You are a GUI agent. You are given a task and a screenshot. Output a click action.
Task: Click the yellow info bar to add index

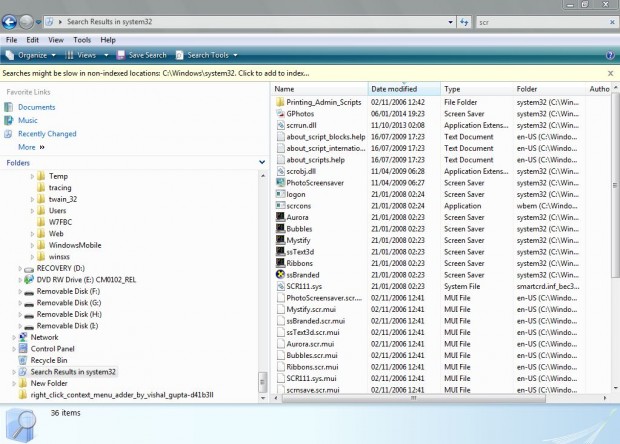[x=156, y=74]
